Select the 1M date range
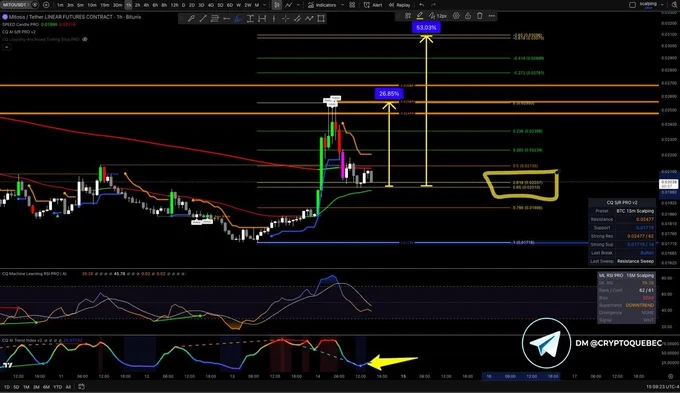 pyautogui.click(x=26, y=387)
